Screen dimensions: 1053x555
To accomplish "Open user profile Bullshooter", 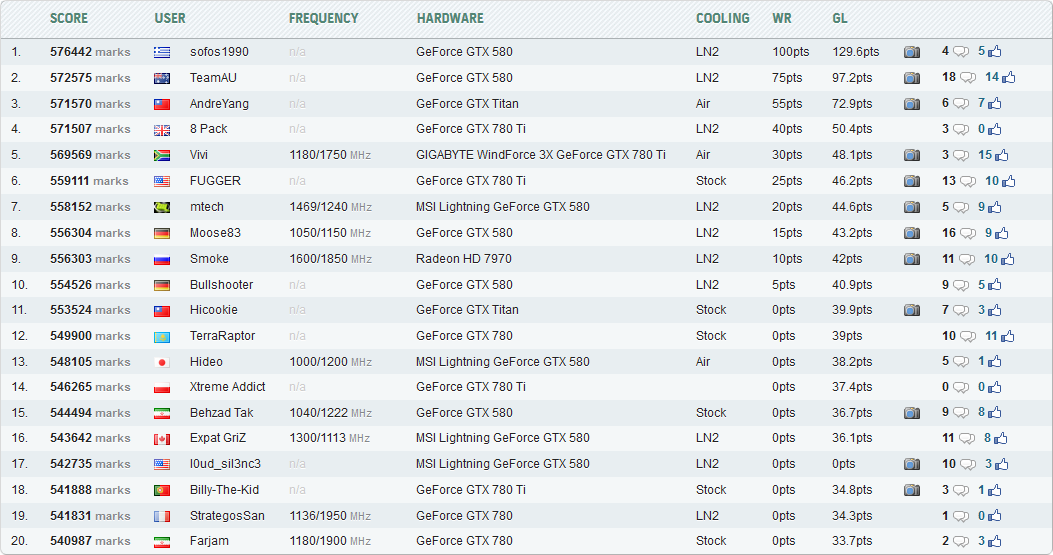I will [222, 285].
